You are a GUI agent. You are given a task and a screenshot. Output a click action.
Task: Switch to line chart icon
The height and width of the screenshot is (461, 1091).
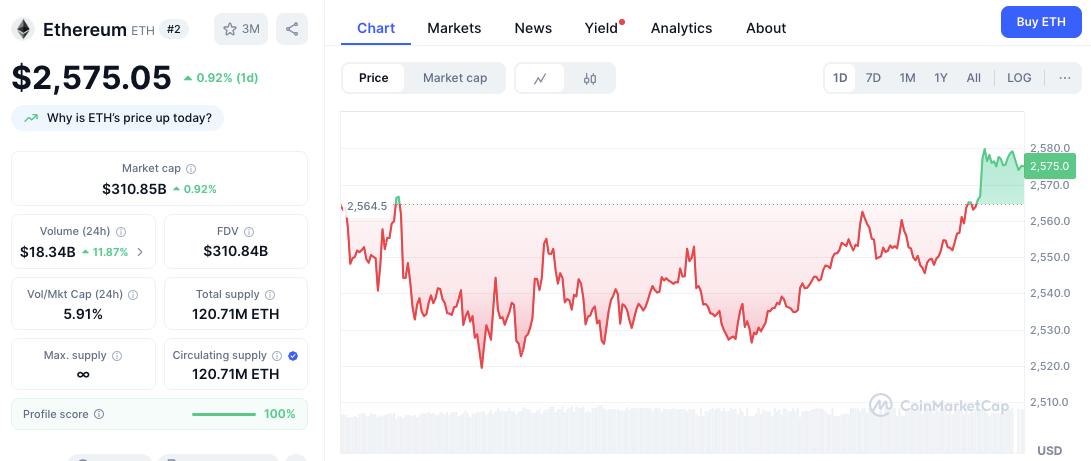click(x=540, y=78)
